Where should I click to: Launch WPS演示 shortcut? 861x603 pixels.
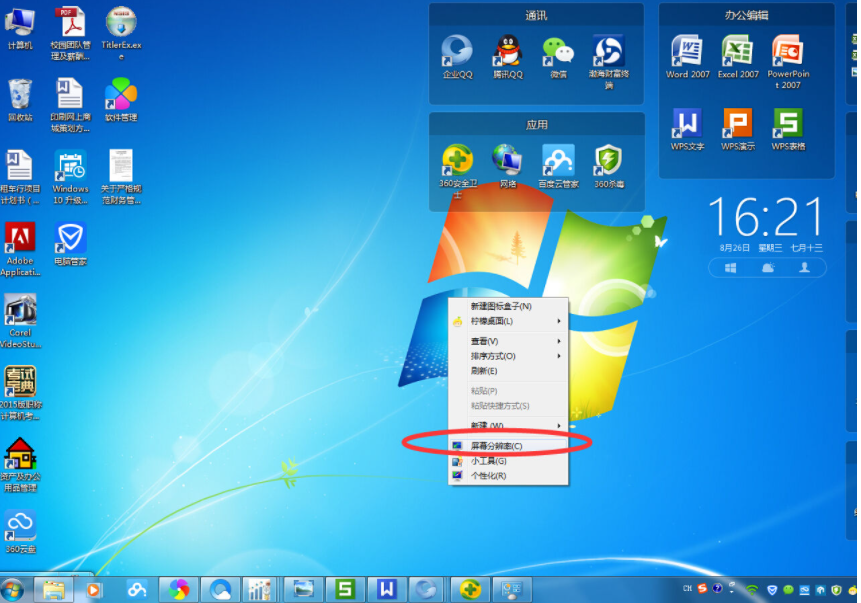pos(738,129)
